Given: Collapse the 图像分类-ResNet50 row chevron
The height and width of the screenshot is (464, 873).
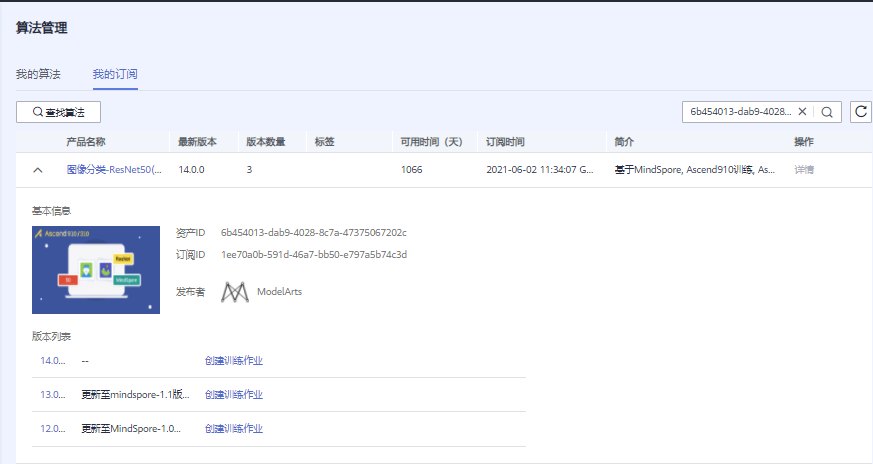Looking at the screenshot, I should pyautogui.click(x=38, y=170).
